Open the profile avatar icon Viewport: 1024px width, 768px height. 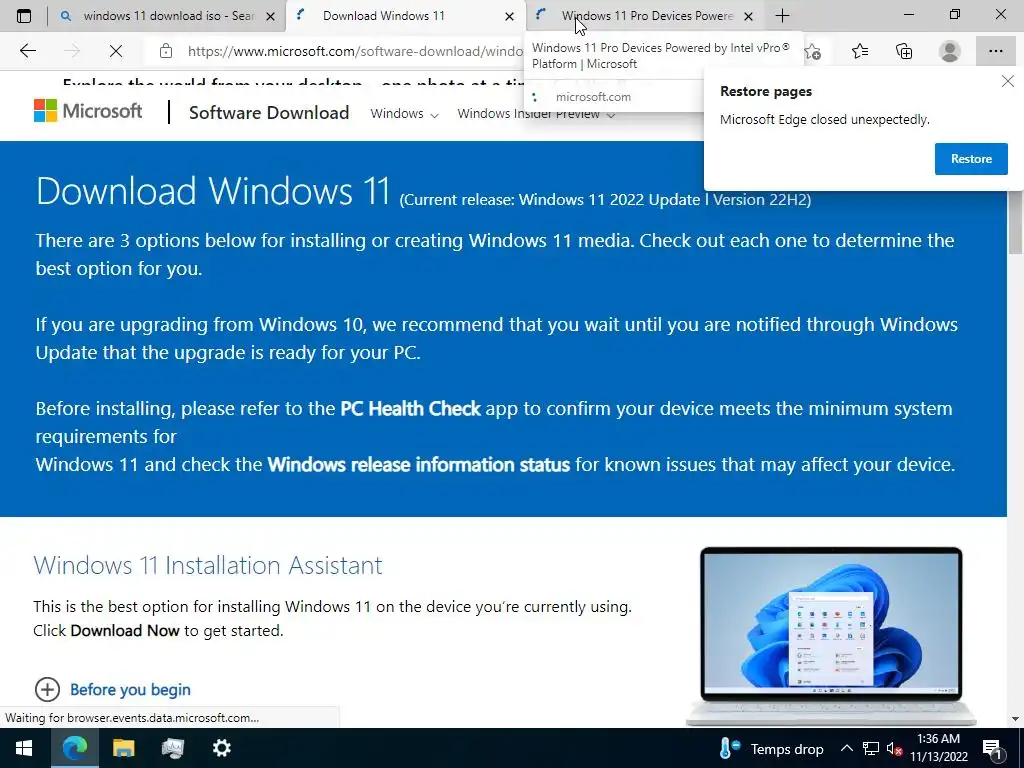[950, 51]
